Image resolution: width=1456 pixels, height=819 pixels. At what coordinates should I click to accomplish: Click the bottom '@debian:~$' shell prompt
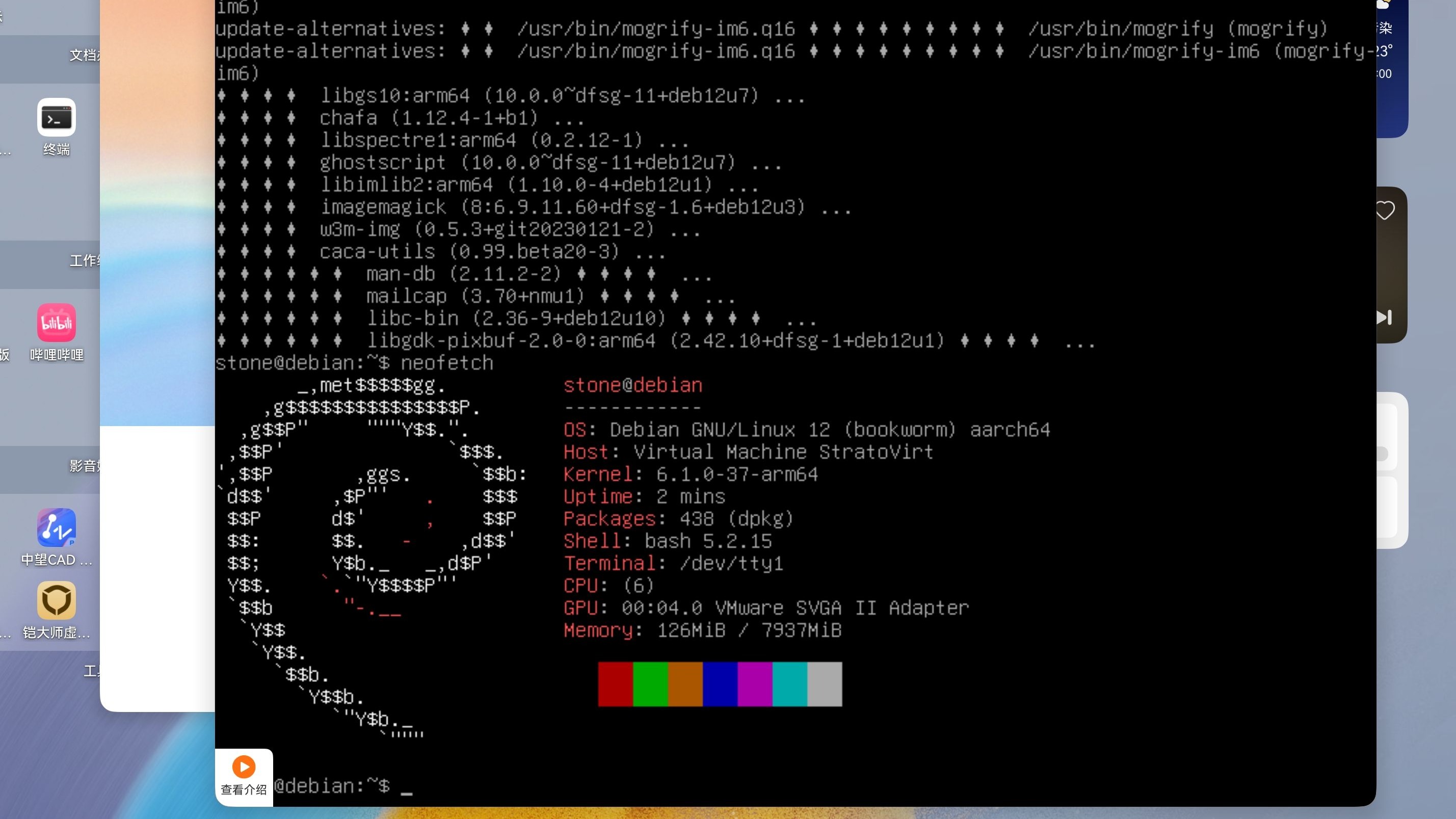point(332,786)
